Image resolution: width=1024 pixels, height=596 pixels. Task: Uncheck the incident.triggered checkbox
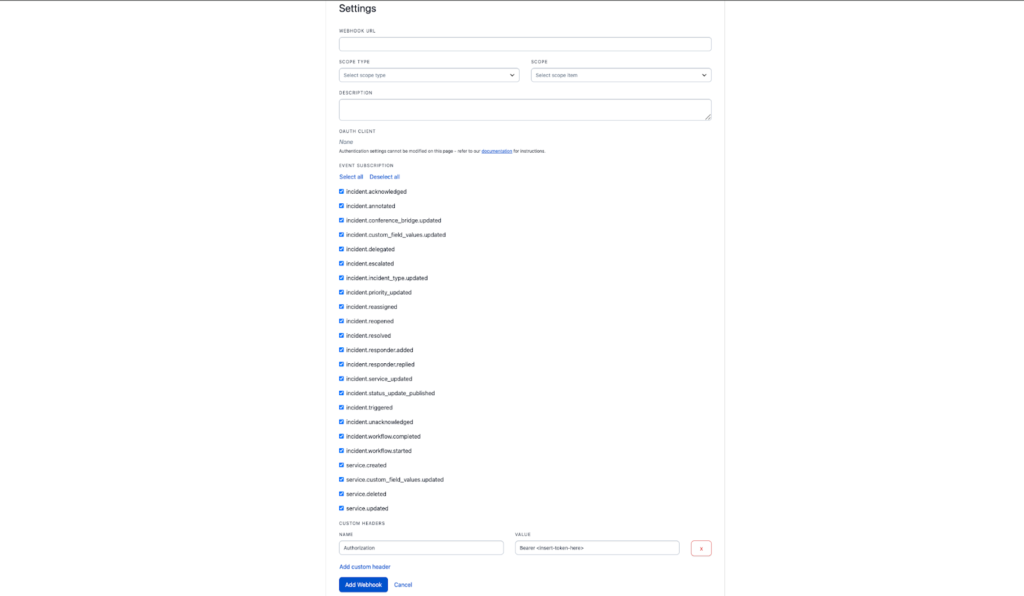(342, 407)
